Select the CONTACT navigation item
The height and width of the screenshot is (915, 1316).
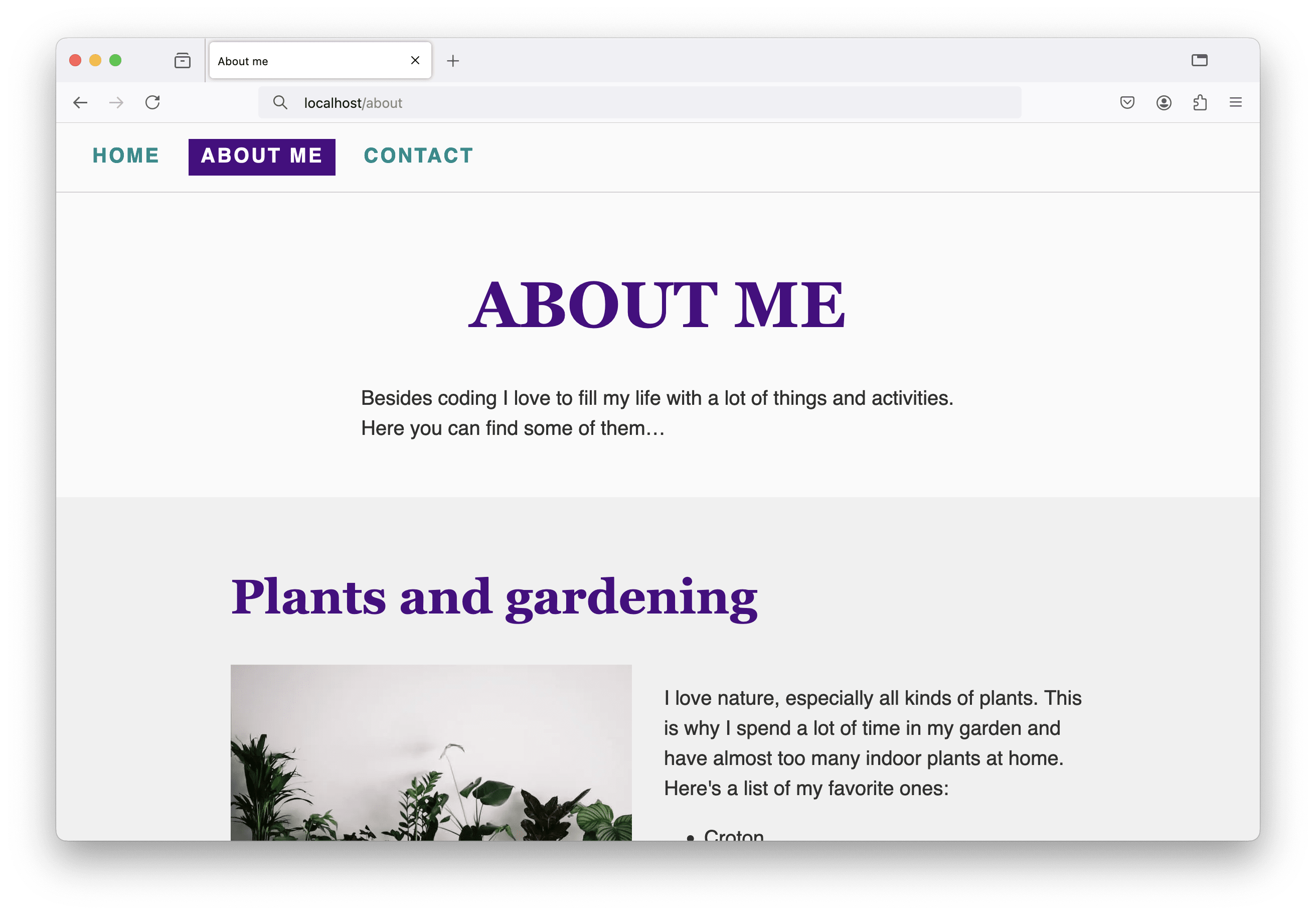[x=418, y=156]
